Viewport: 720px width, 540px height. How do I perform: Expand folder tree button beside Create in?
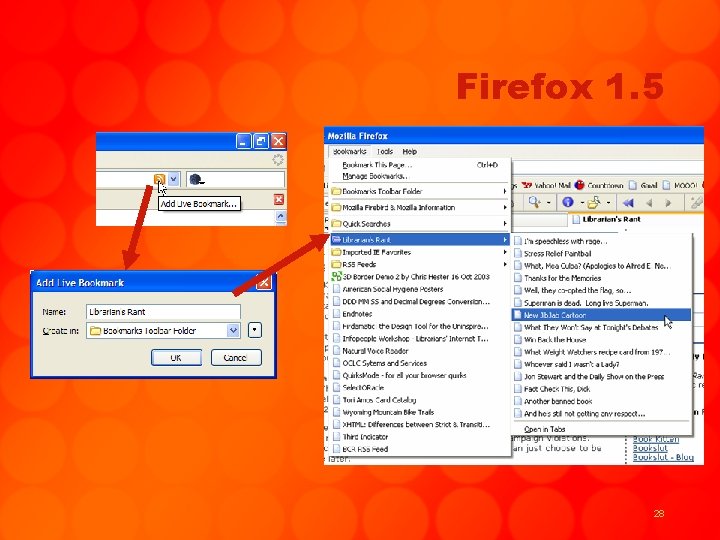point(255,330)
